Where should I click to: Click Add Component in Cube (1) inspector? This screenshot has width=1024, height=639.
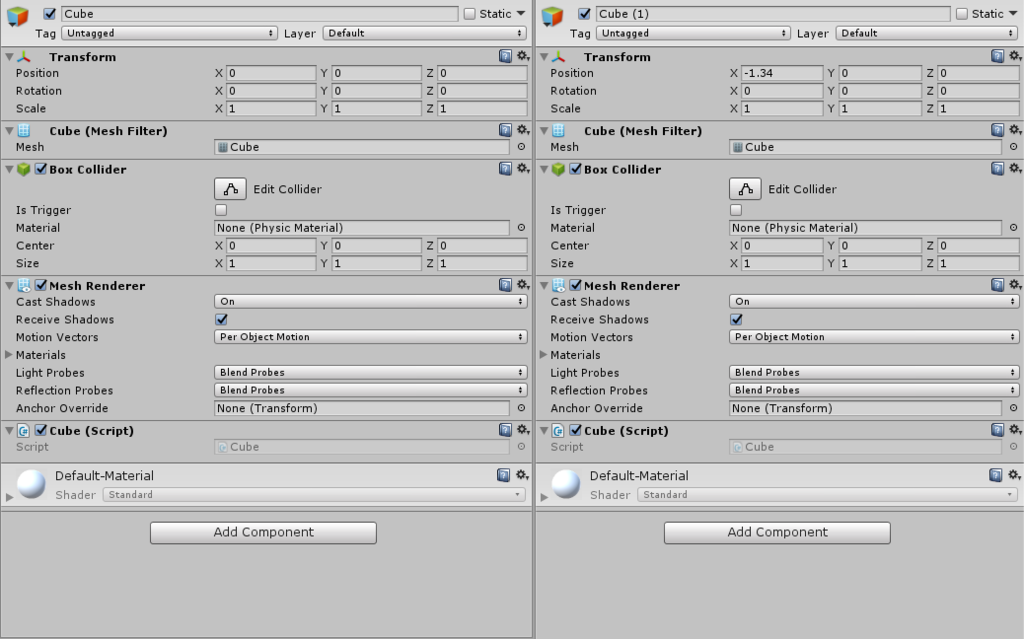777,532
